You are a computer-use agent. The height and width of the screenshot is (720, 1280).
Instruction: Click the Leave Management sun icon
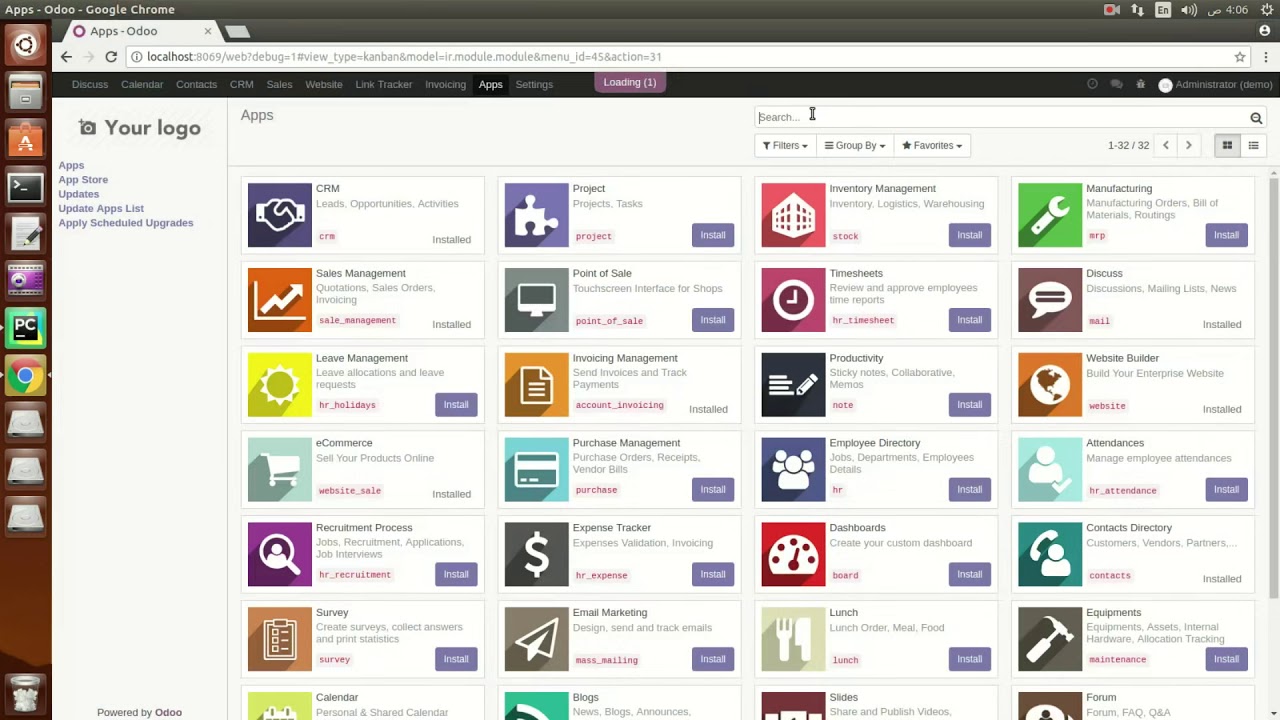click(x=279, y=385)
